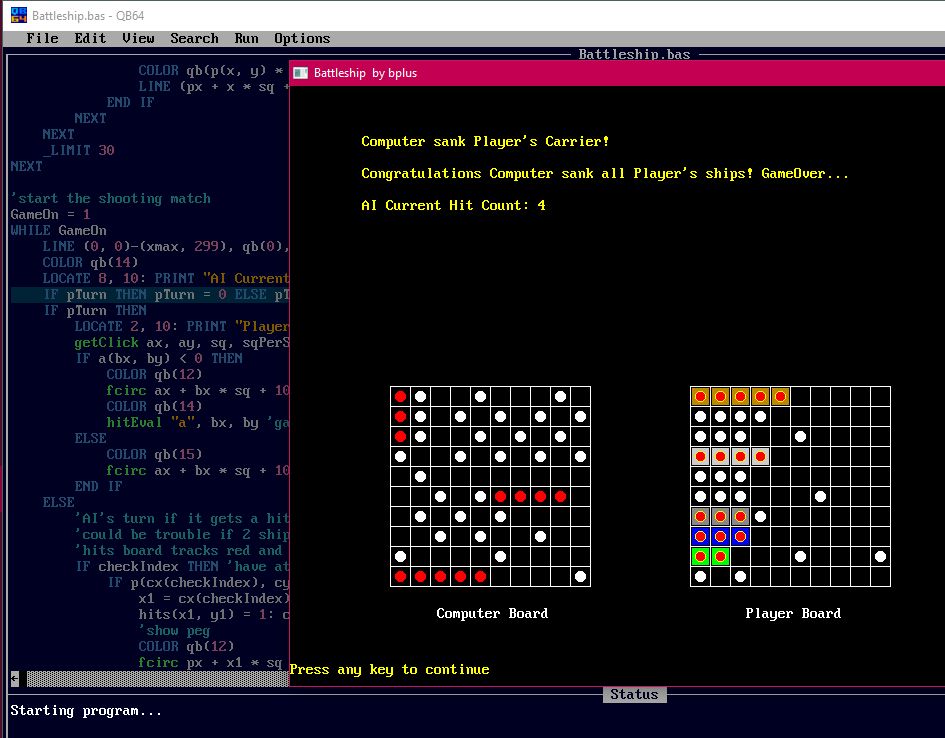Open the Options menu
945x738 pixels.
302,38
